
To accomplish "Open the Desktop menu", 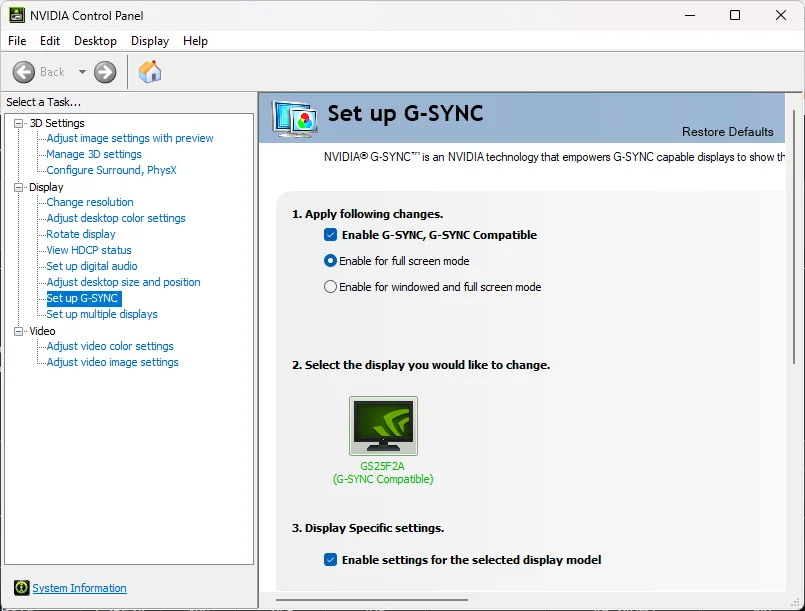I will (x=95, y=41).
